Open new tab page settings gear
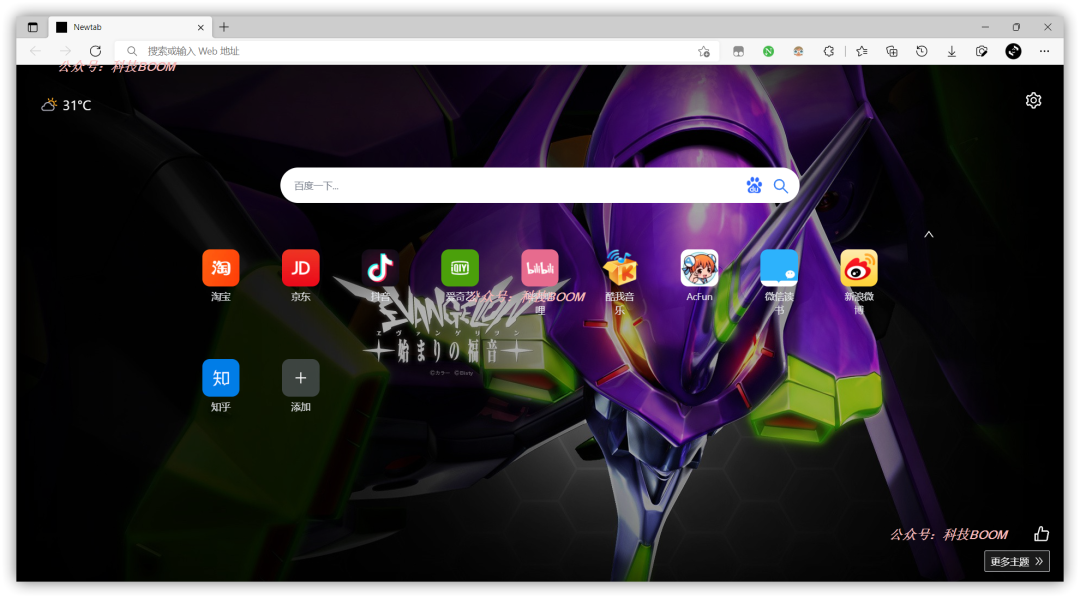1080x598 pixels. point(1033,101)
